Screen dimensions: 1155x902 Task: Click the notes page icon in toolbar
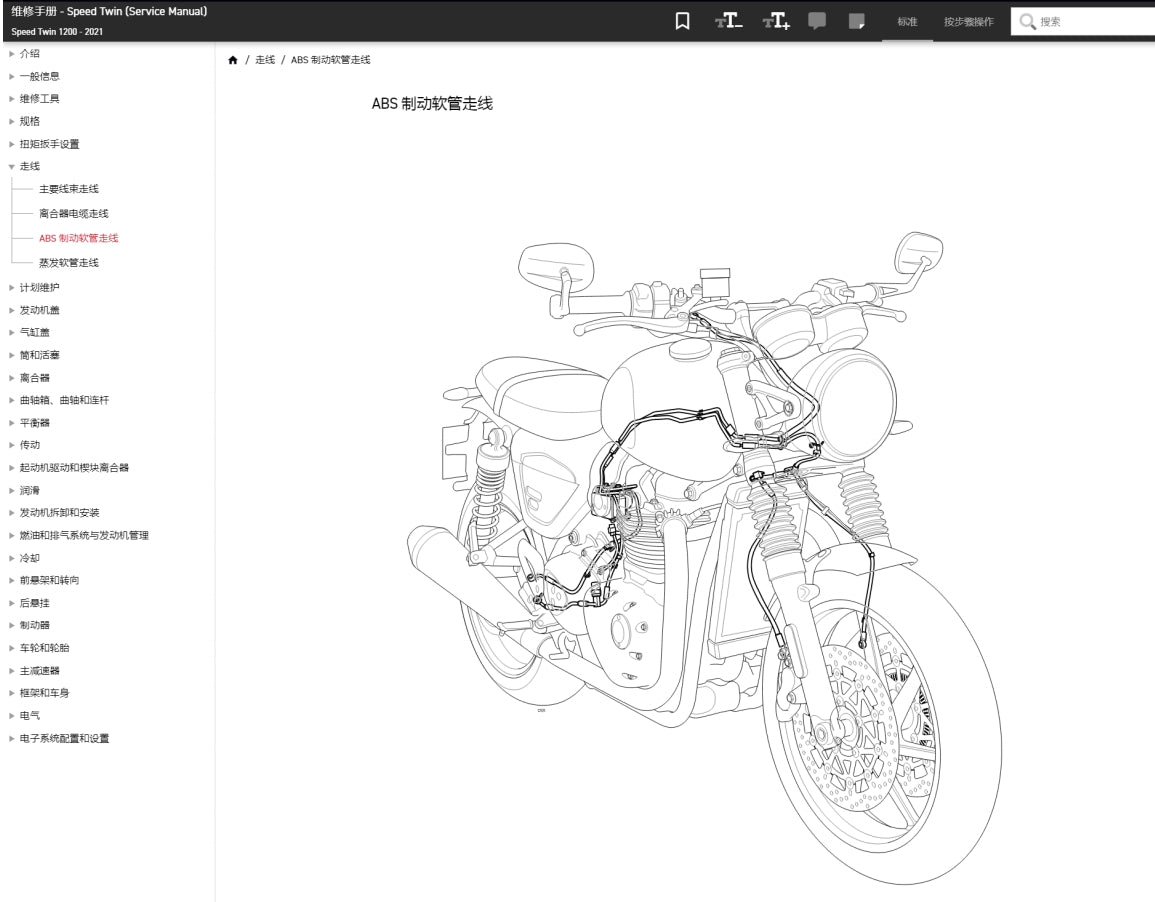[857, 20]
